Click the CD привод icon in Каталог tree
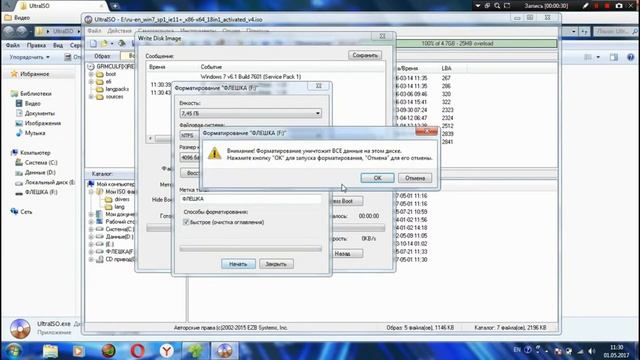This screenshot has width=640, height=360. click(99, 260)
